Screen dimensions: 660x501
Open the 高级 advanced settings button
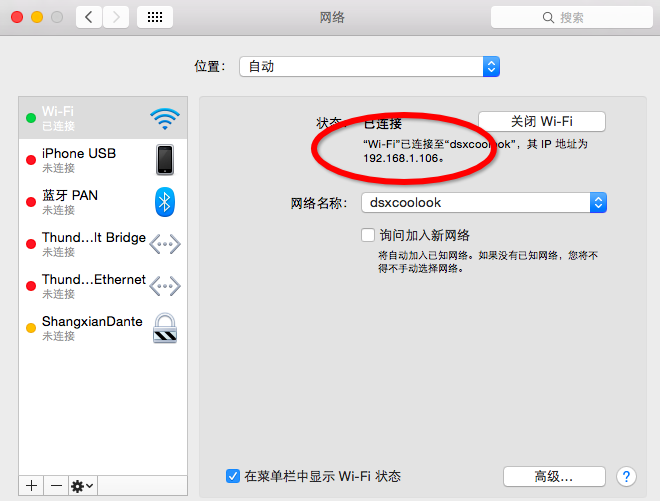(553, 476)
